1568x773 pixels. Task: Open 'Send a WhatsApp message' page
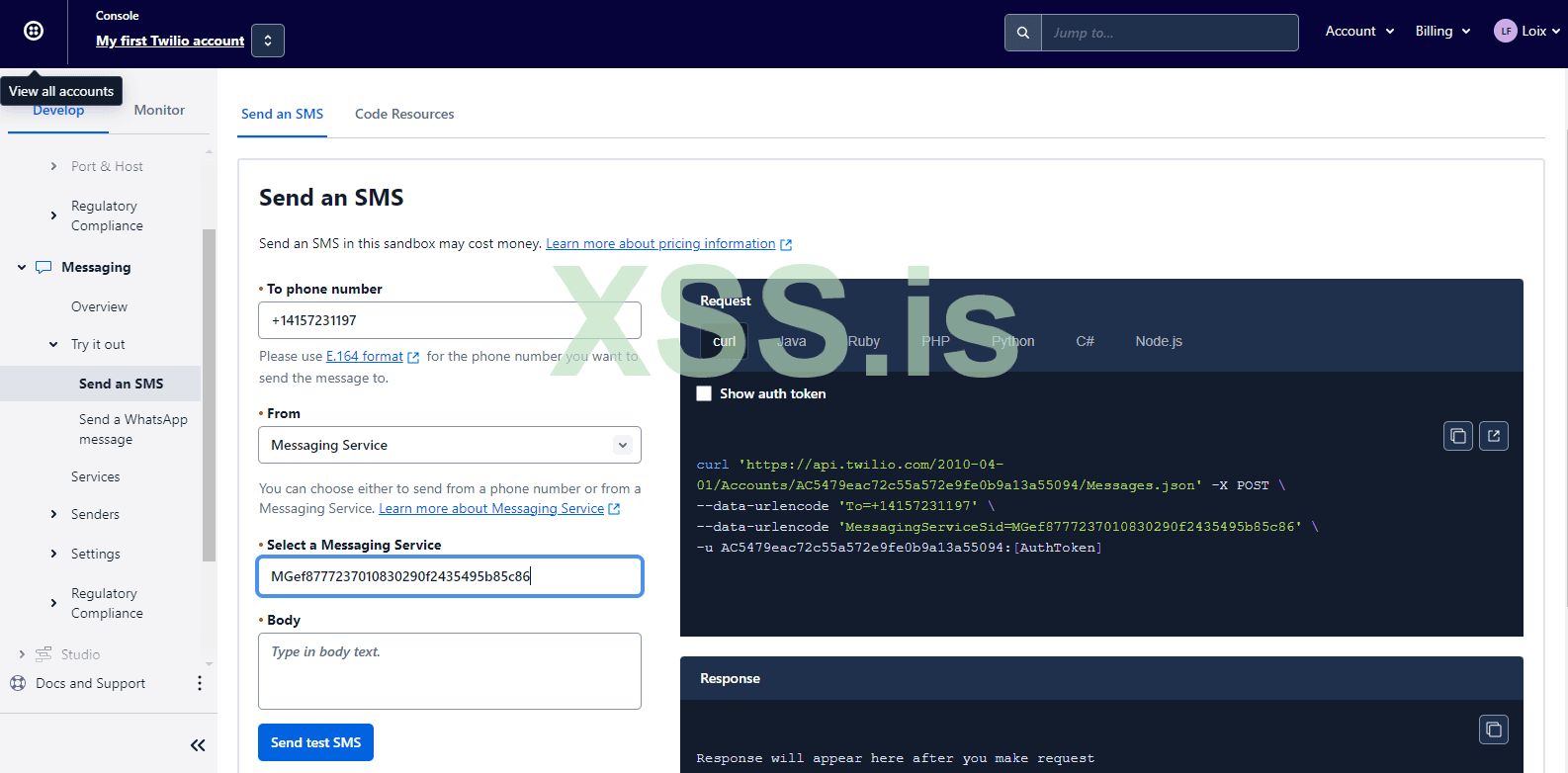pos(133,429)
